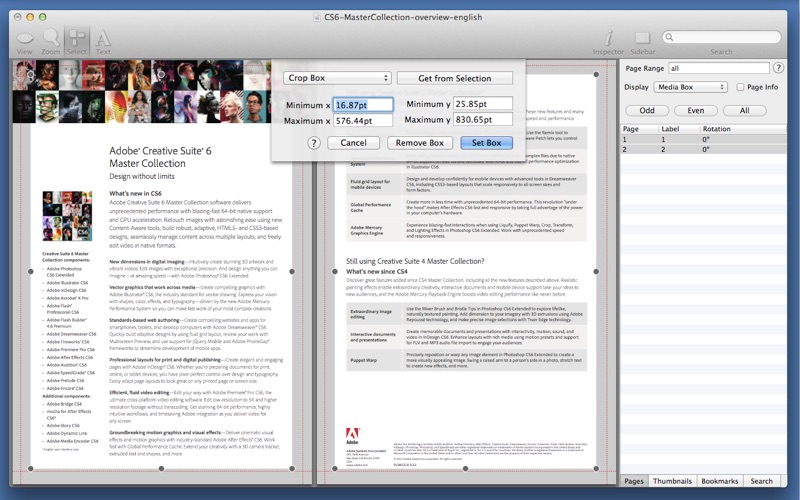The width and height of the screenshot is (800, 500).
Task: Select All pages button
Action: coord(744,110)
